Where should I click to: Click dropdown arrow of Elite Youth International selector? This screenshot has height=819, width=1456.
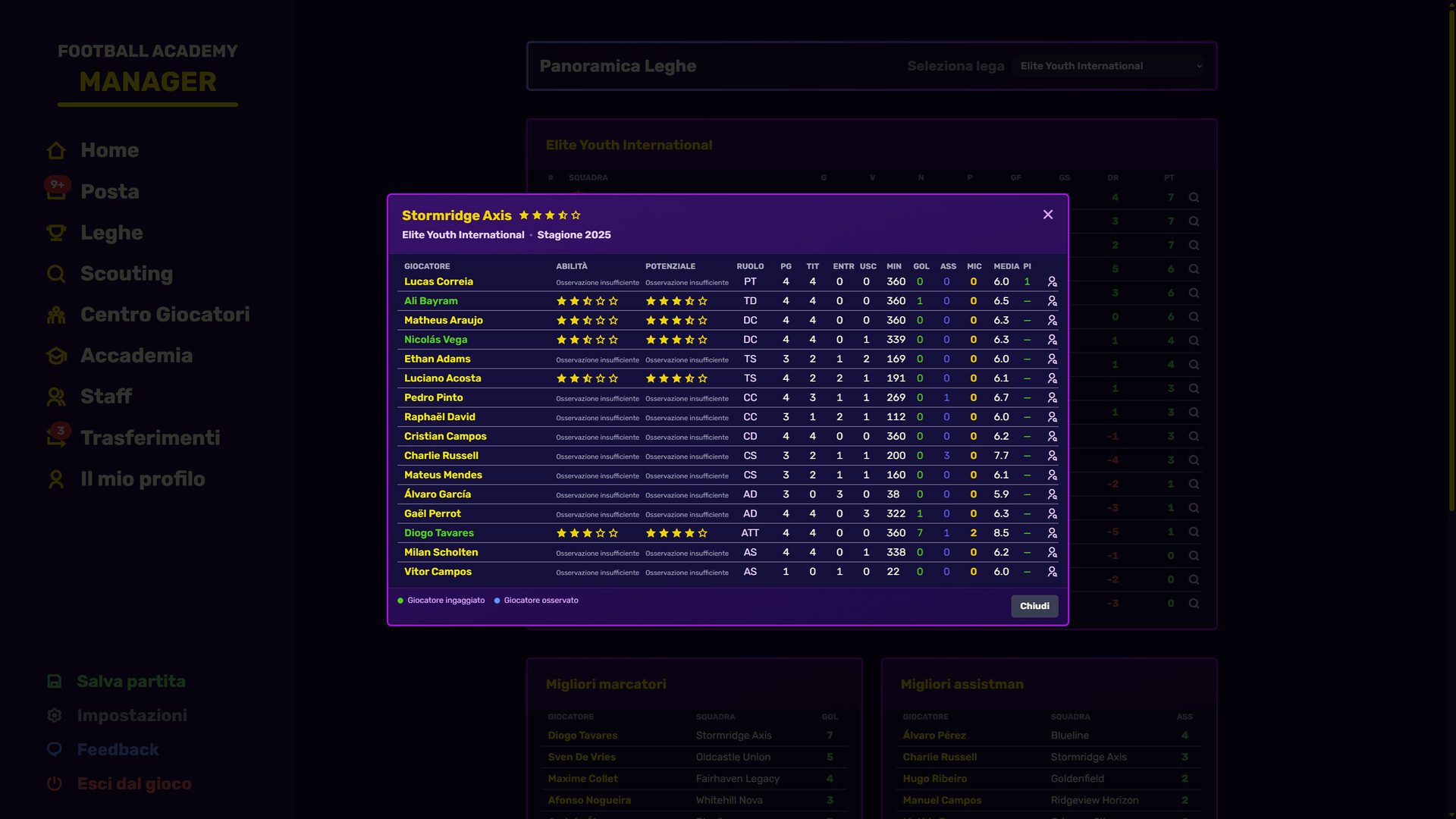tap(1199, 66)
